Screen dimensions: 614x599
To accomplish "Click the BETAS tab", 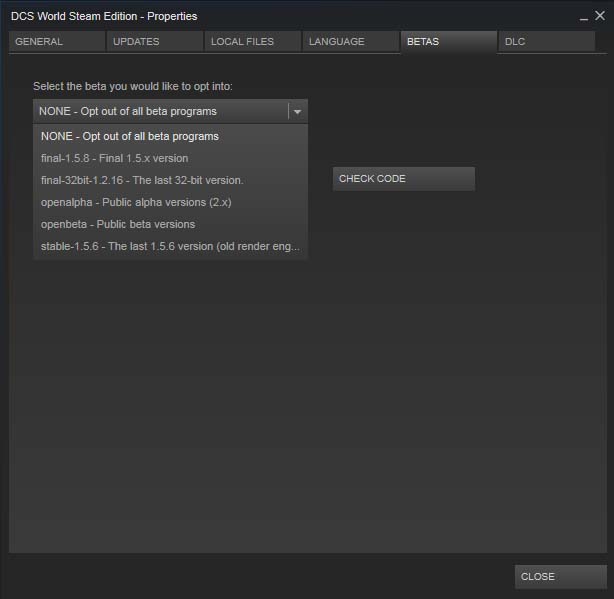I will point(449,41).
